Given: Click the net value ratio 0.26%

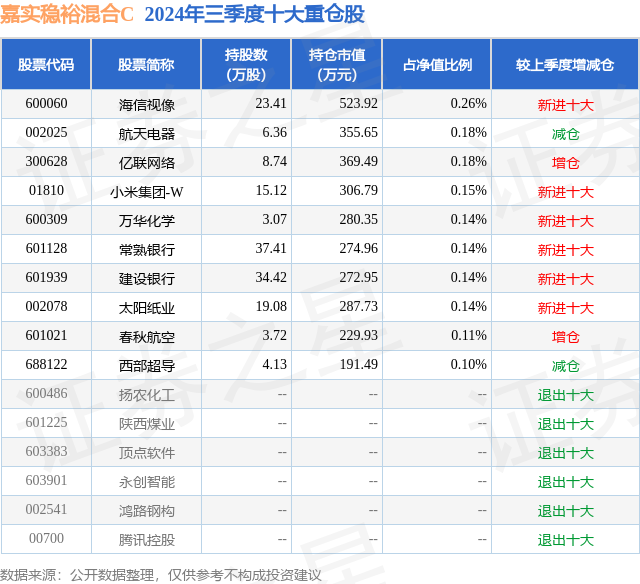Looking at the screenshot, I should click(x=469, y=104).
